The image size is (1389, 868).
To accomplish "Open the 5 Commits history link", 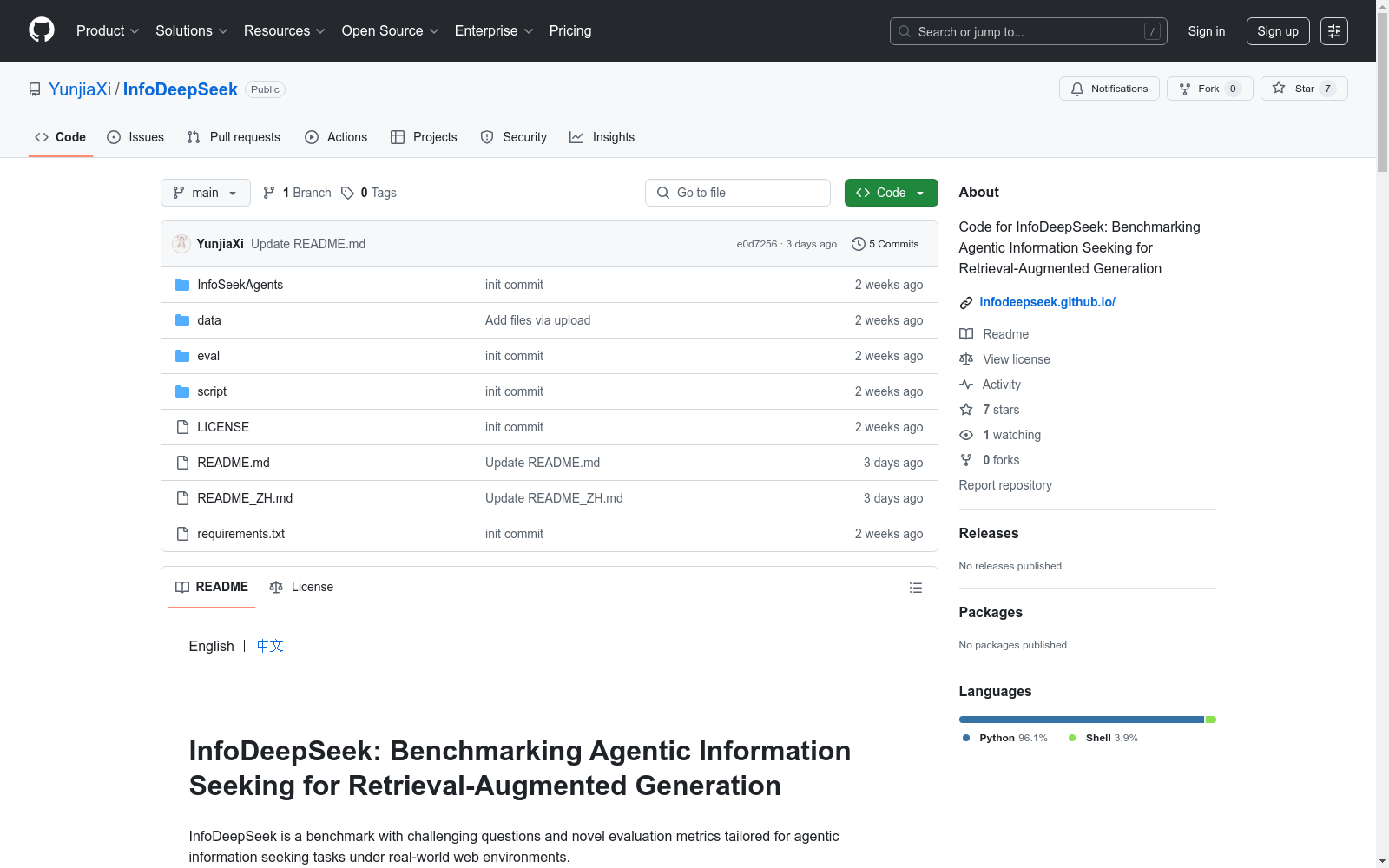I will point(885,244).
